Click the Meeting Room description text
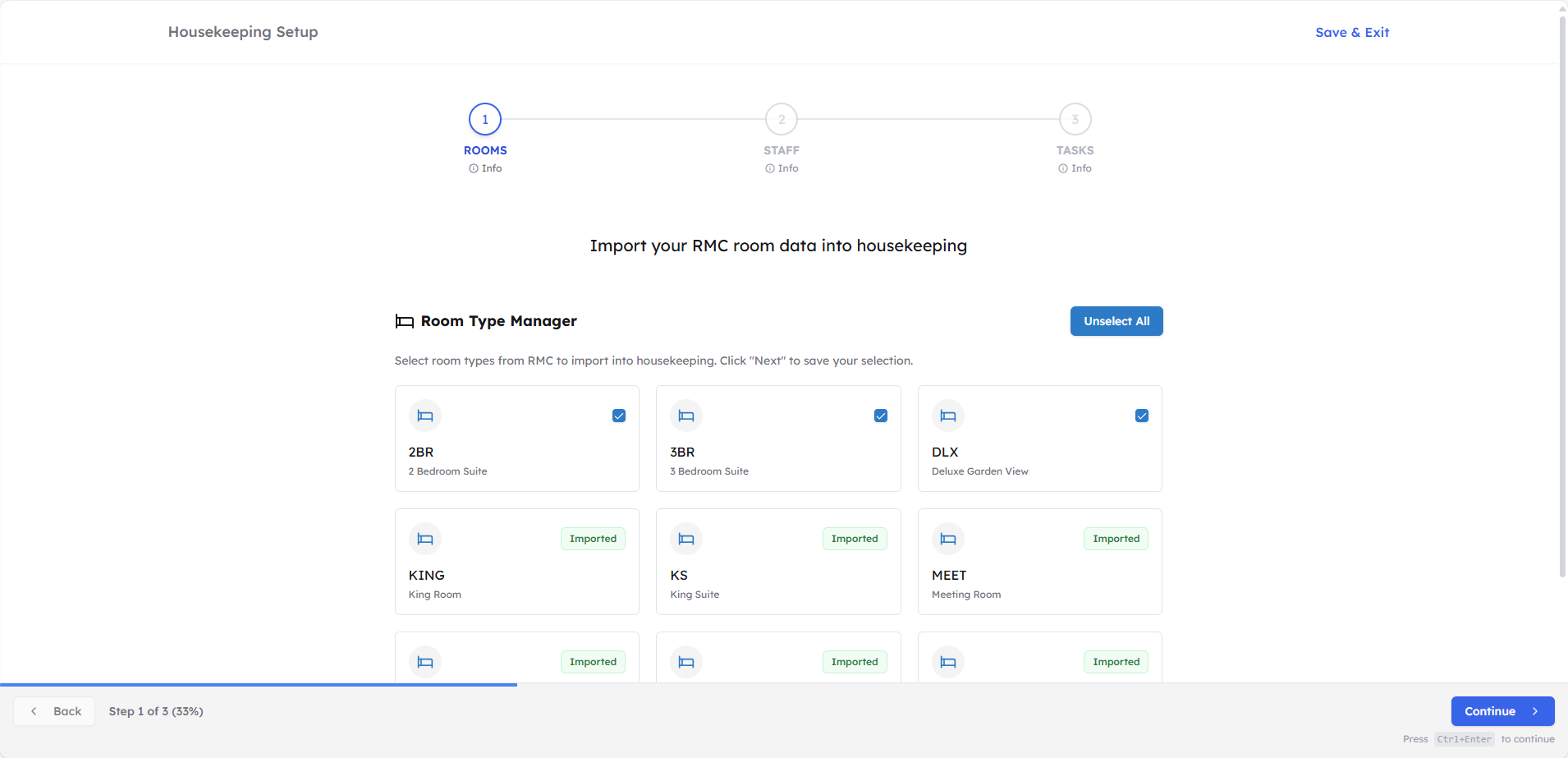 966,595
